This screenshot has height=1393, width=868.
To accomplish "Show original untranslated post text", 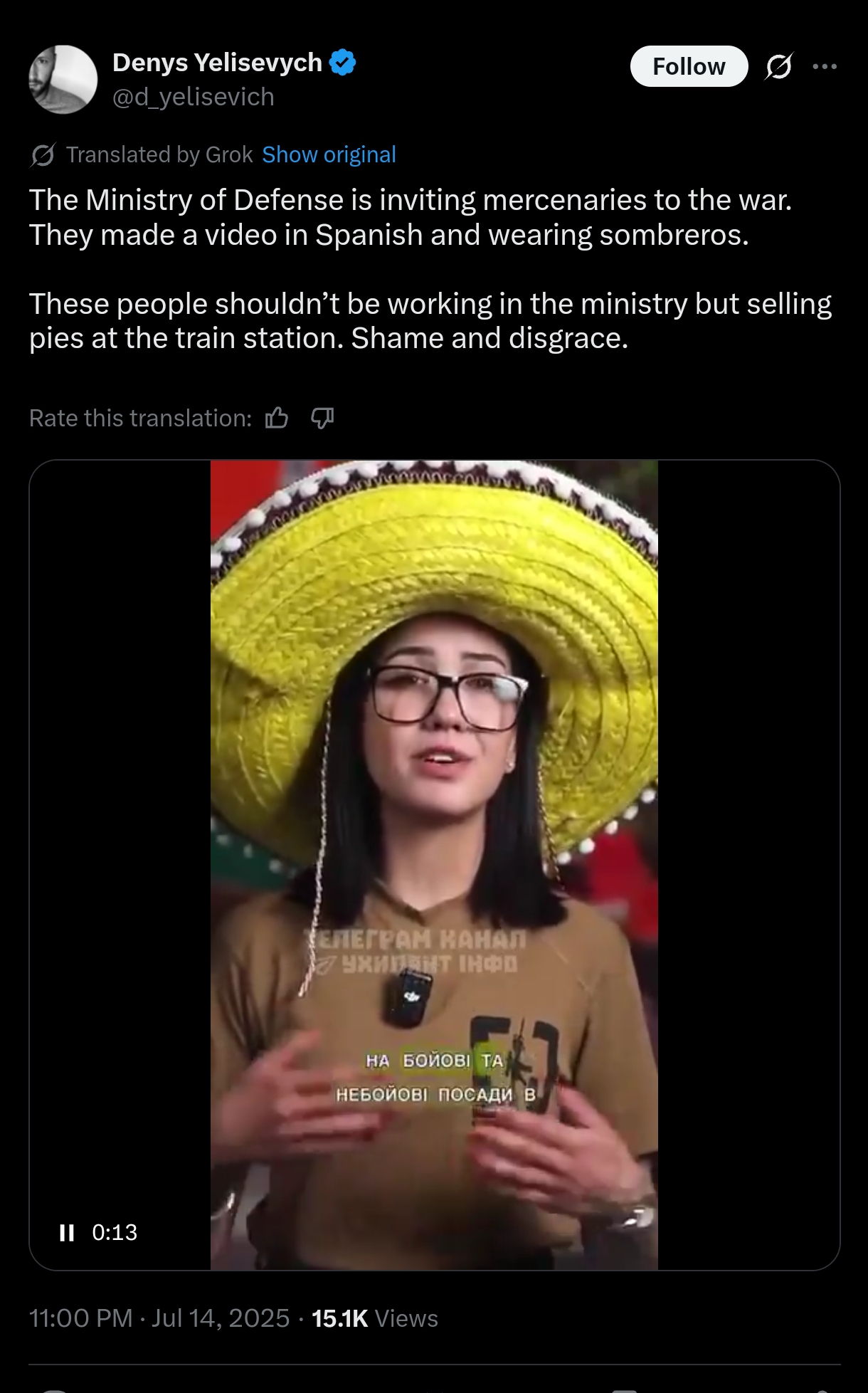I will point(329,154).
